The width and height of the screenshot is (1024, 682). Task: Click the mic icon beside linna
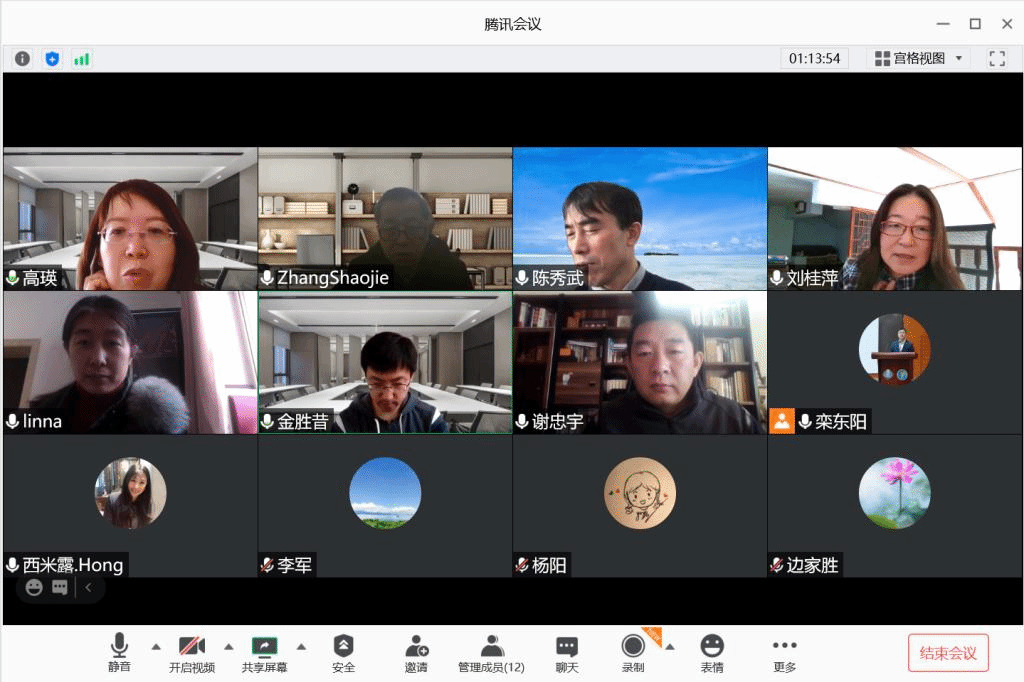12,421
